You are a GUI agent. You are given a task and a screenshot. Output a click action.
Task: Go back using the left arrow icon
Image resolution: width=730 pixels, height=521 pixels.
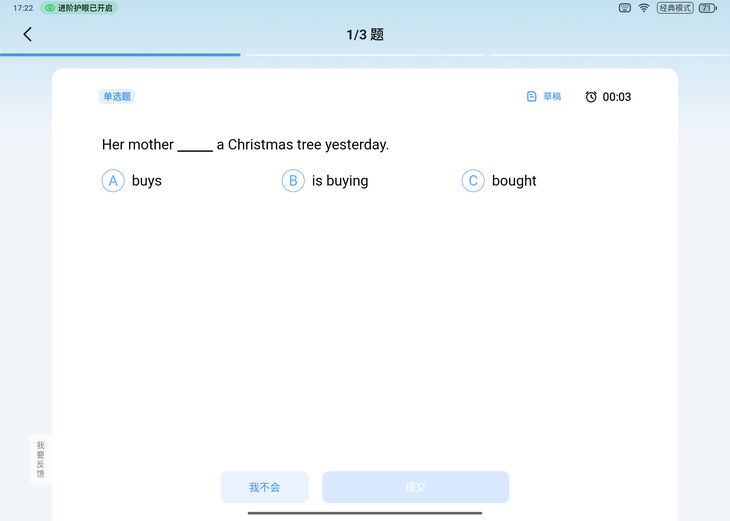(x=27, y=34)
